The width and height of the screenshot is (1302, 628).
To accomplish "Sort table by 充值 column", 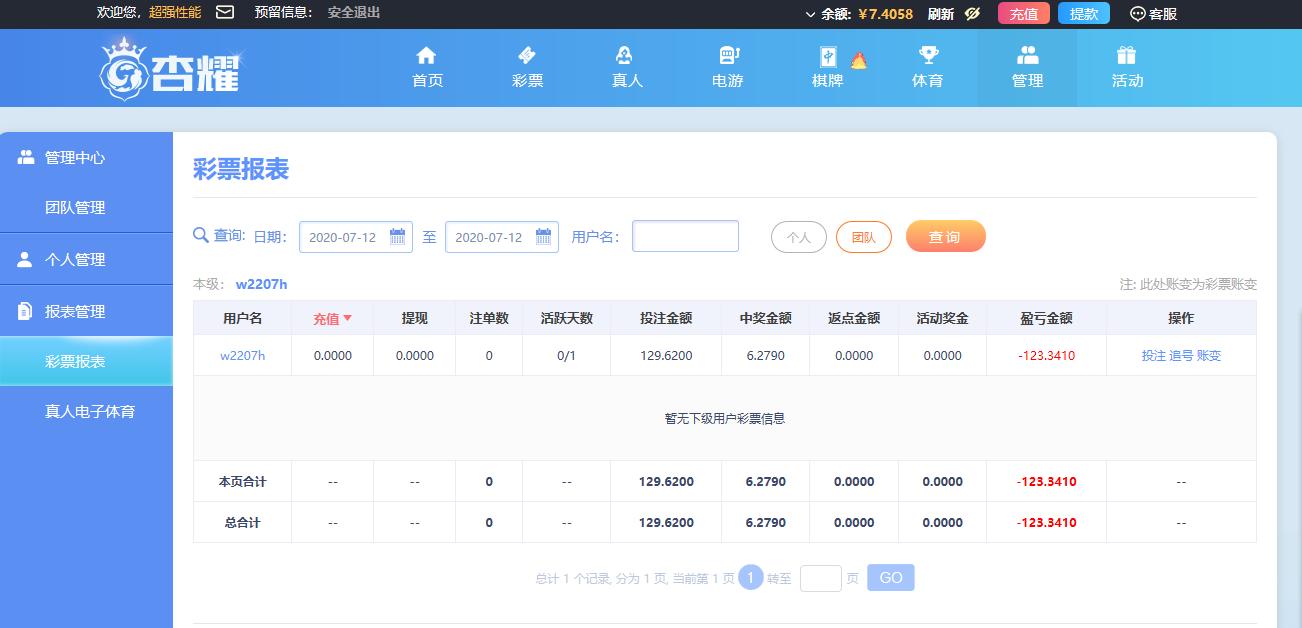I will click(x=332, y=318).
